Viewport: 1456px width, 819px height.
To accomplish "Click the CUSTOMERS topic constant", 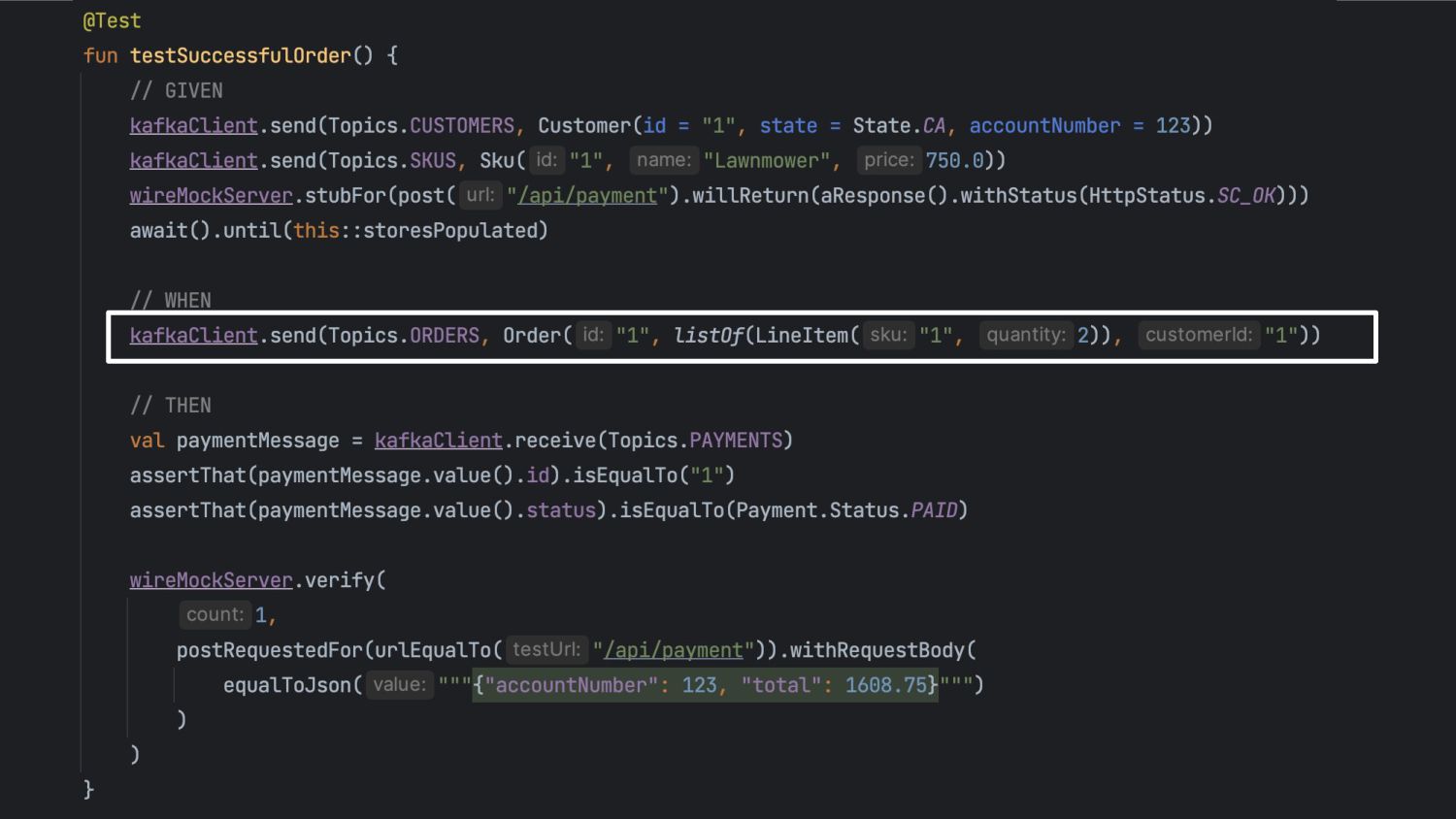I will (462, 125).
